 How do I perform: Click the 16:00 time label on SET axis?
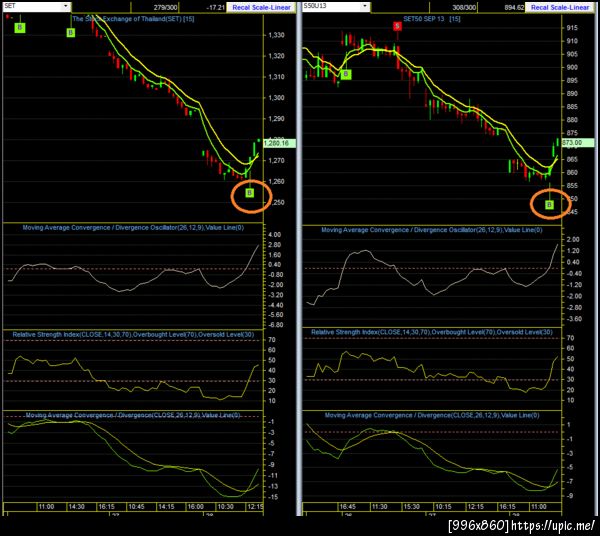coord(195,507)
